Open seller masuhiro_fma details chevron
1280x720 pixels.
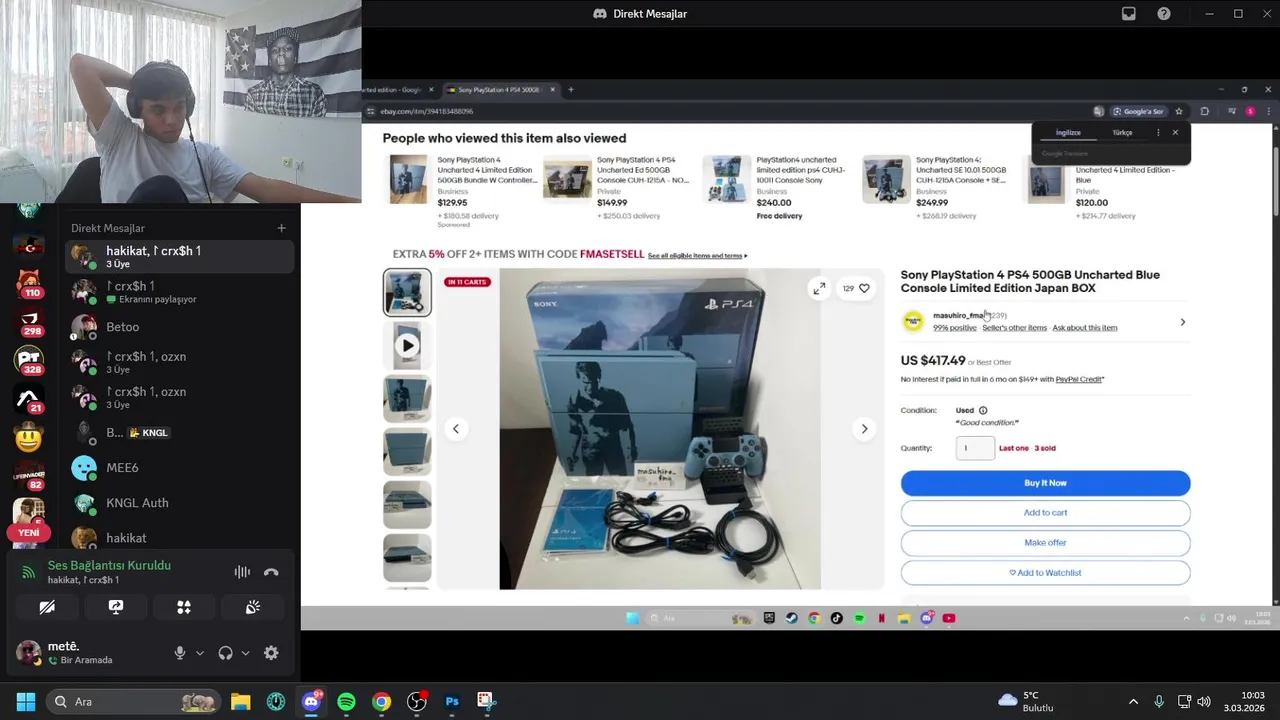1182,322
